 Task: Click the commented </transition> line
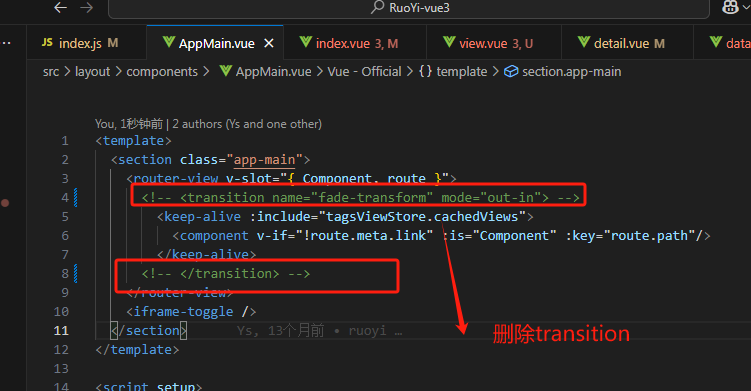226,274
